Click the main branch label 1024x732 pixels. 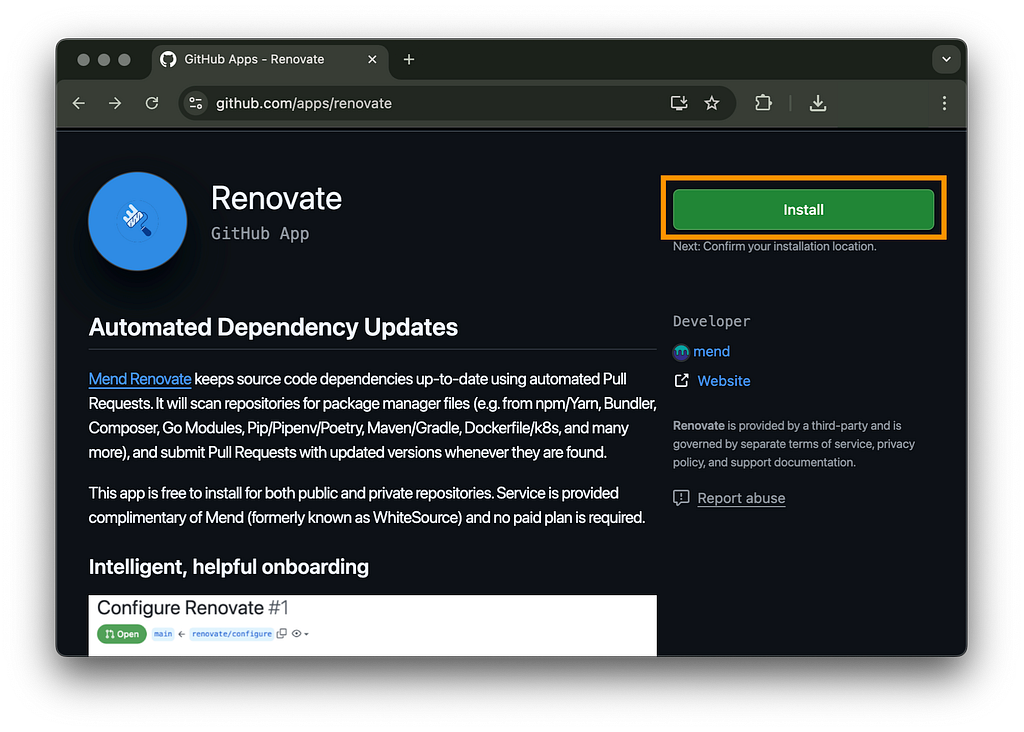163,634
